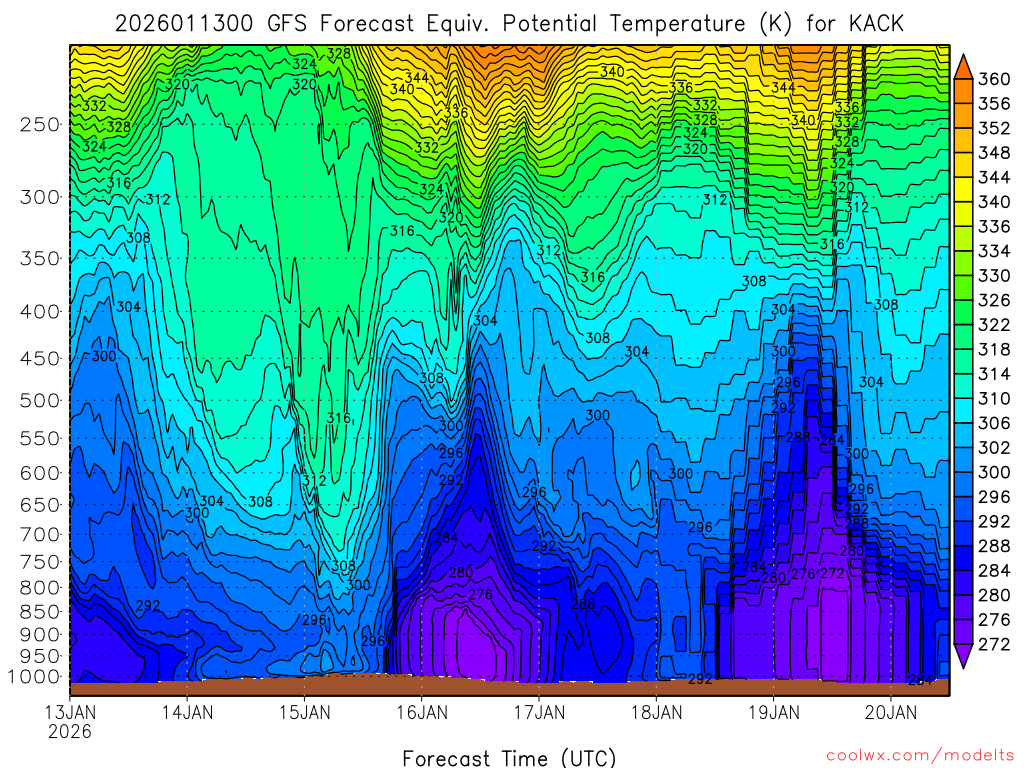Image resolution: width=1024 pixels, height=768 pixels.
Task: Click the 300 pressure level label on left axis
Action: tap(40, 197)
